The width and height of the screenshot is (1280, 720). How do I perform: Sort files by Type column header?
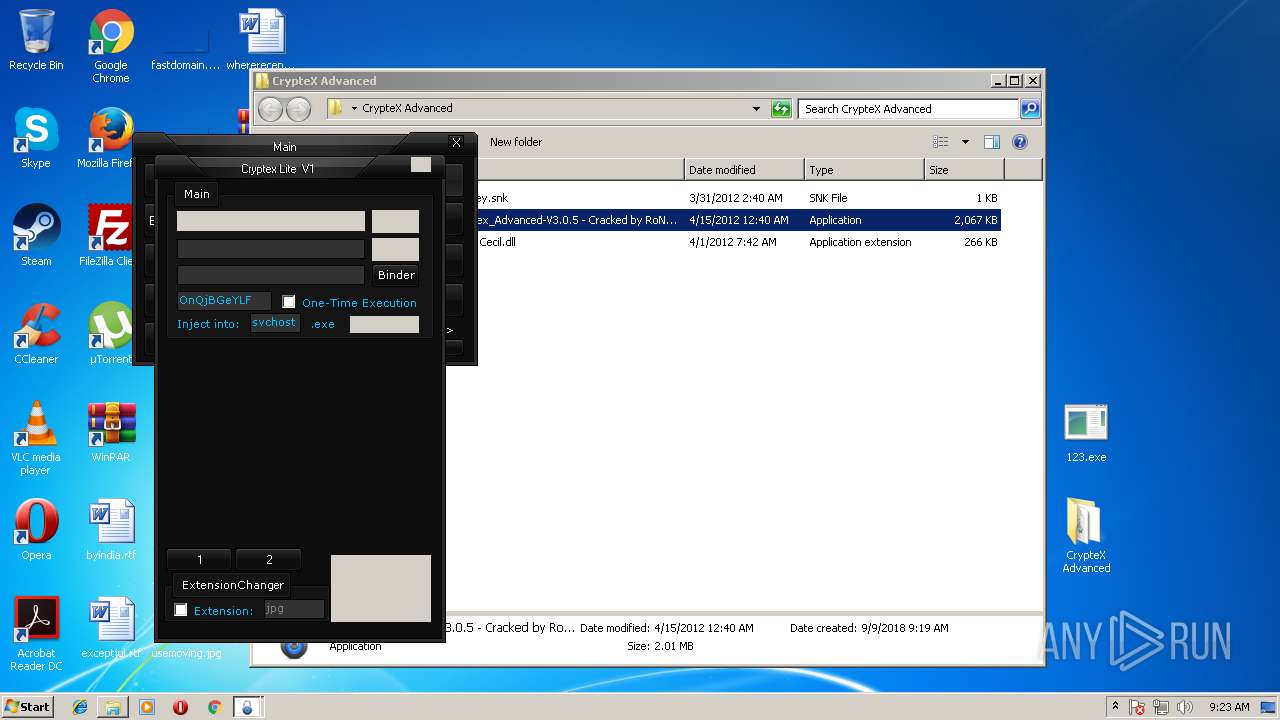click(864, 170)
